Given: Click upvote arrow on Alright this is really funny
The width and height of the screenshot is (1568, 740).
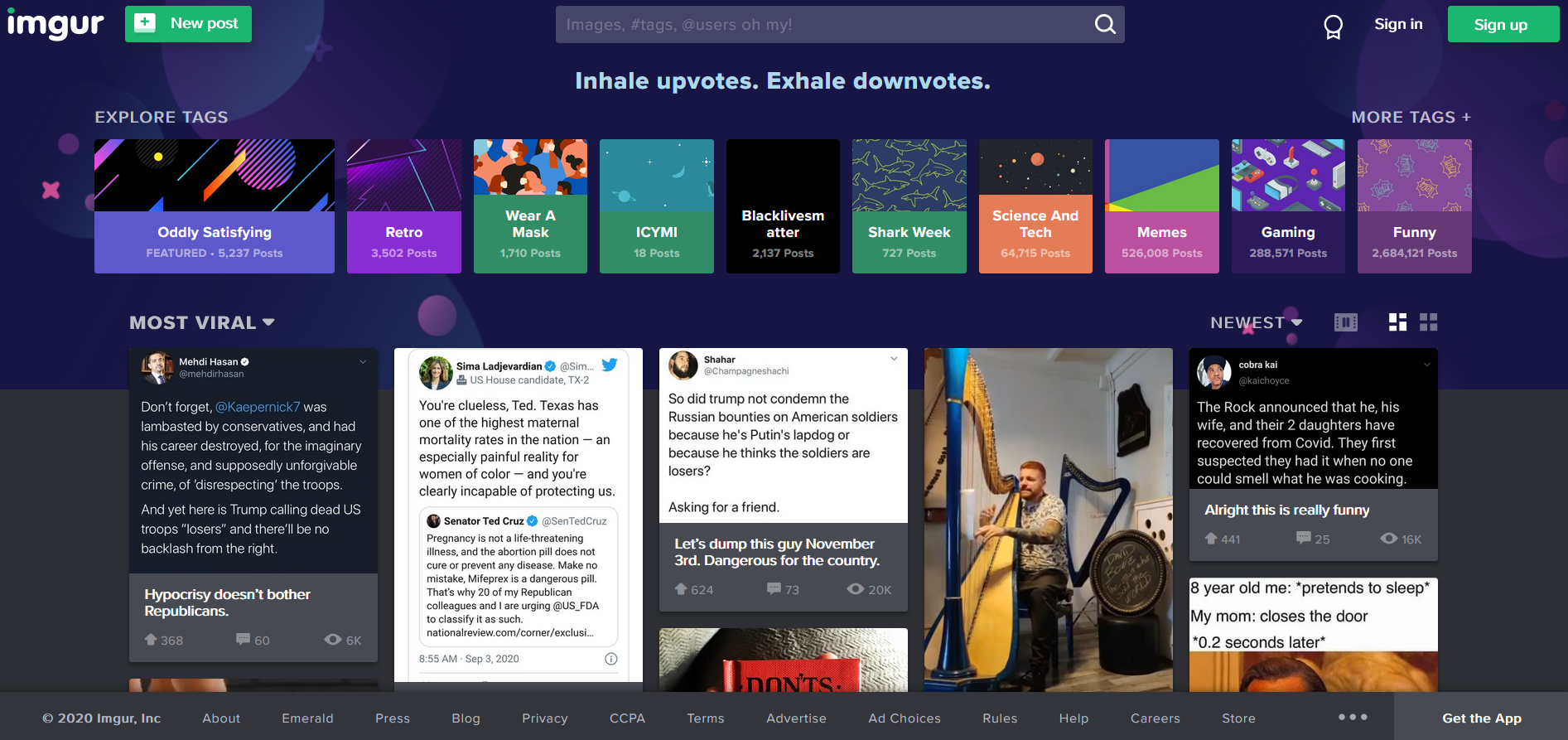Looking at the screenshot, I should pyautogui.click(x=1211, y=539).
